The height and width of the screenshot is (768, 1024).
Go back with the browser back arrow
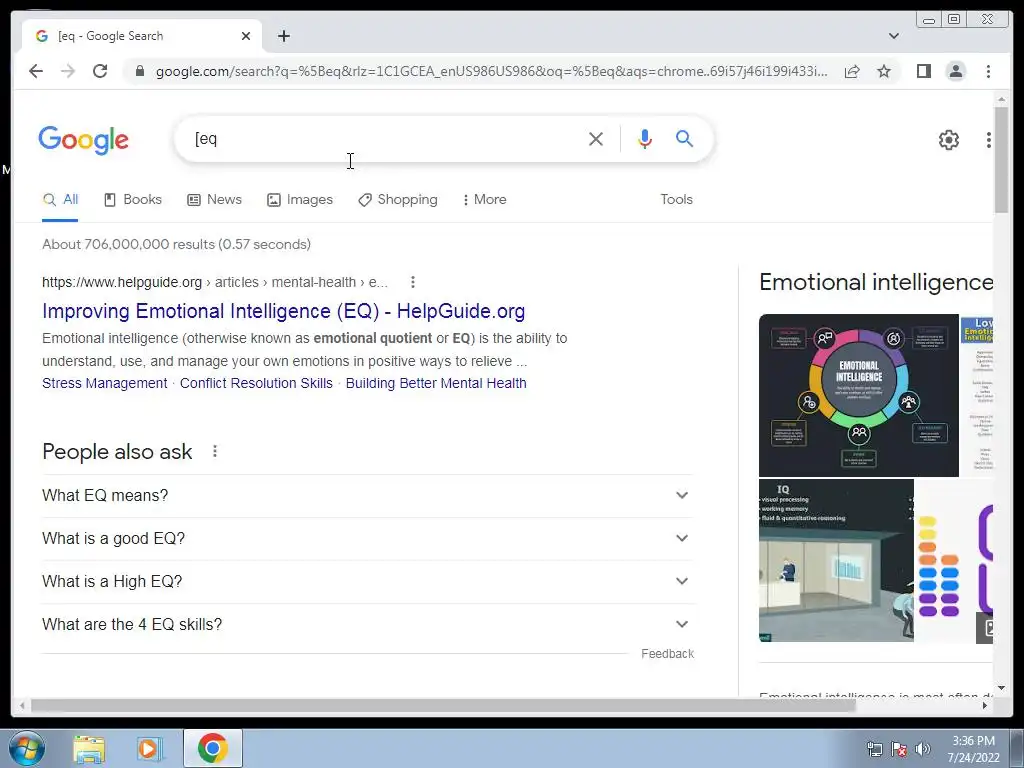(x=36, y=71)
